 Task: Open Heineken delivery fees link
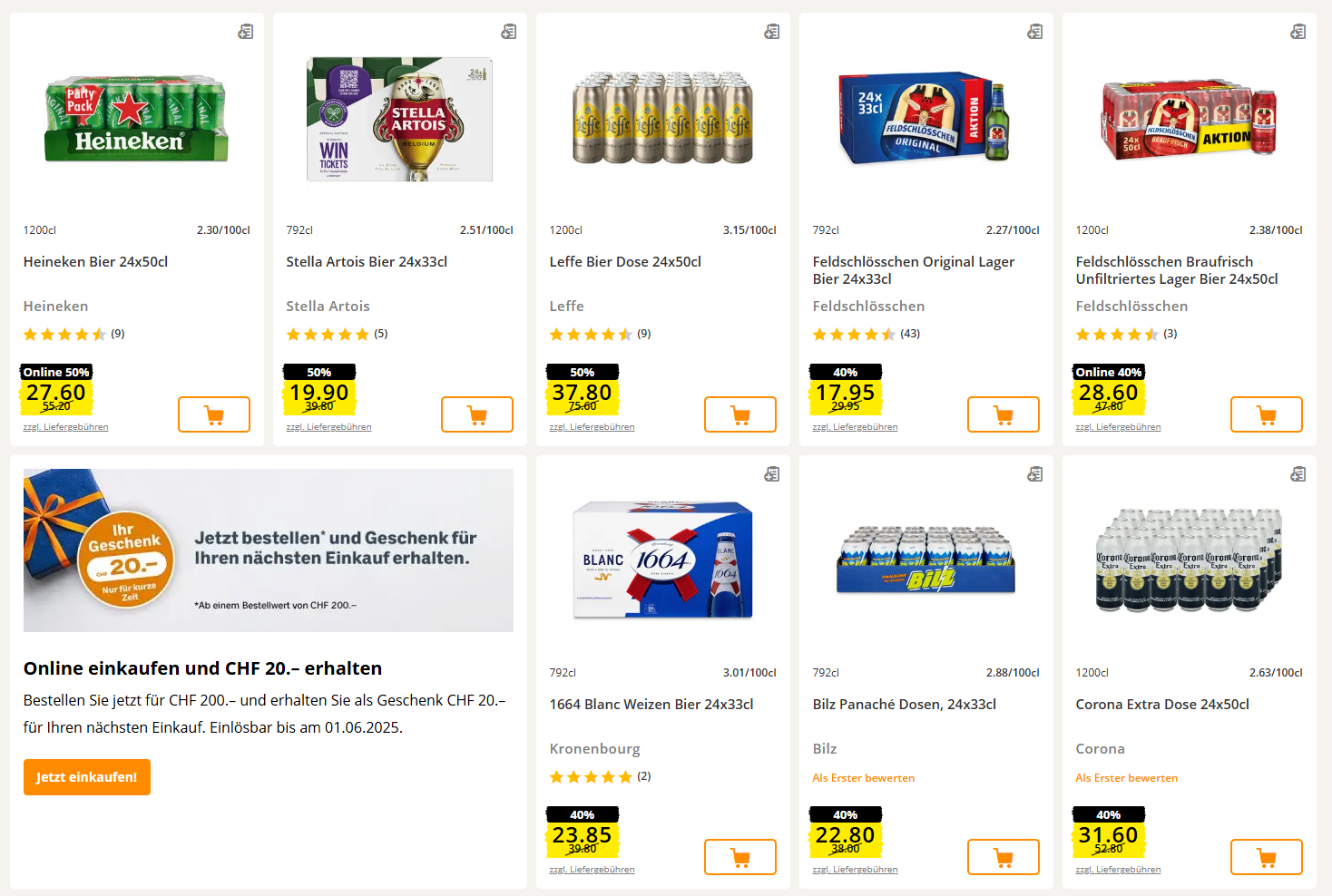[65, 427]
